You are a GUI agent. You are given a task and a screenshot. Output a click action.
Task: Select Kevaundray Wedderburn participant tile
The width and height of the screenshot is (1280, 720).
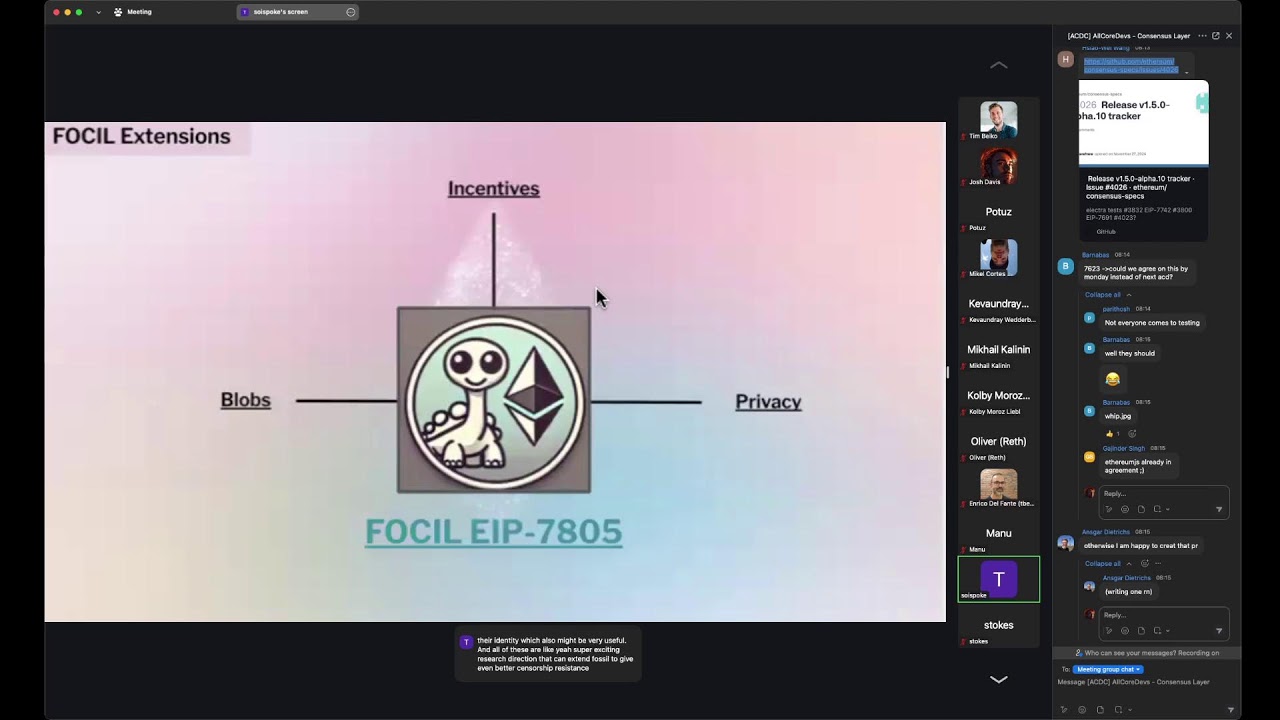[998, 304]
